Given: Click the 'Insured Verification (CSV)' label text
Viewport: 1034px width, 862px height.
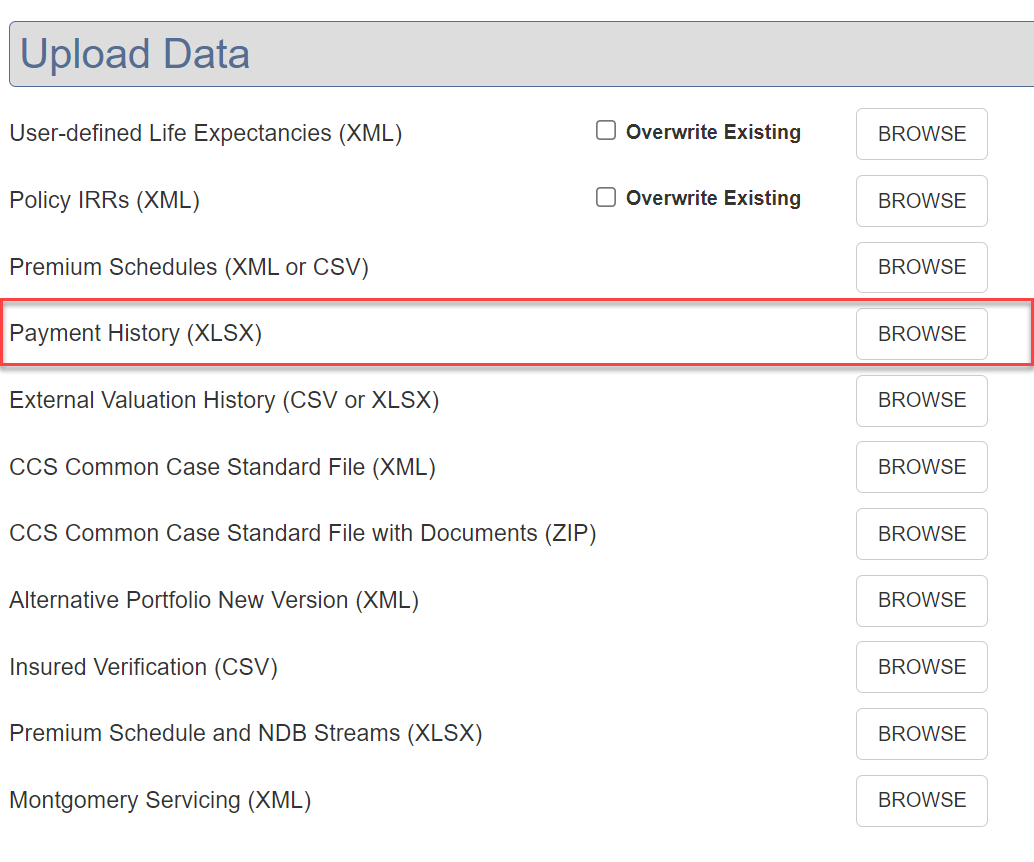Looking at the screenshot, I should click(143, 667).
